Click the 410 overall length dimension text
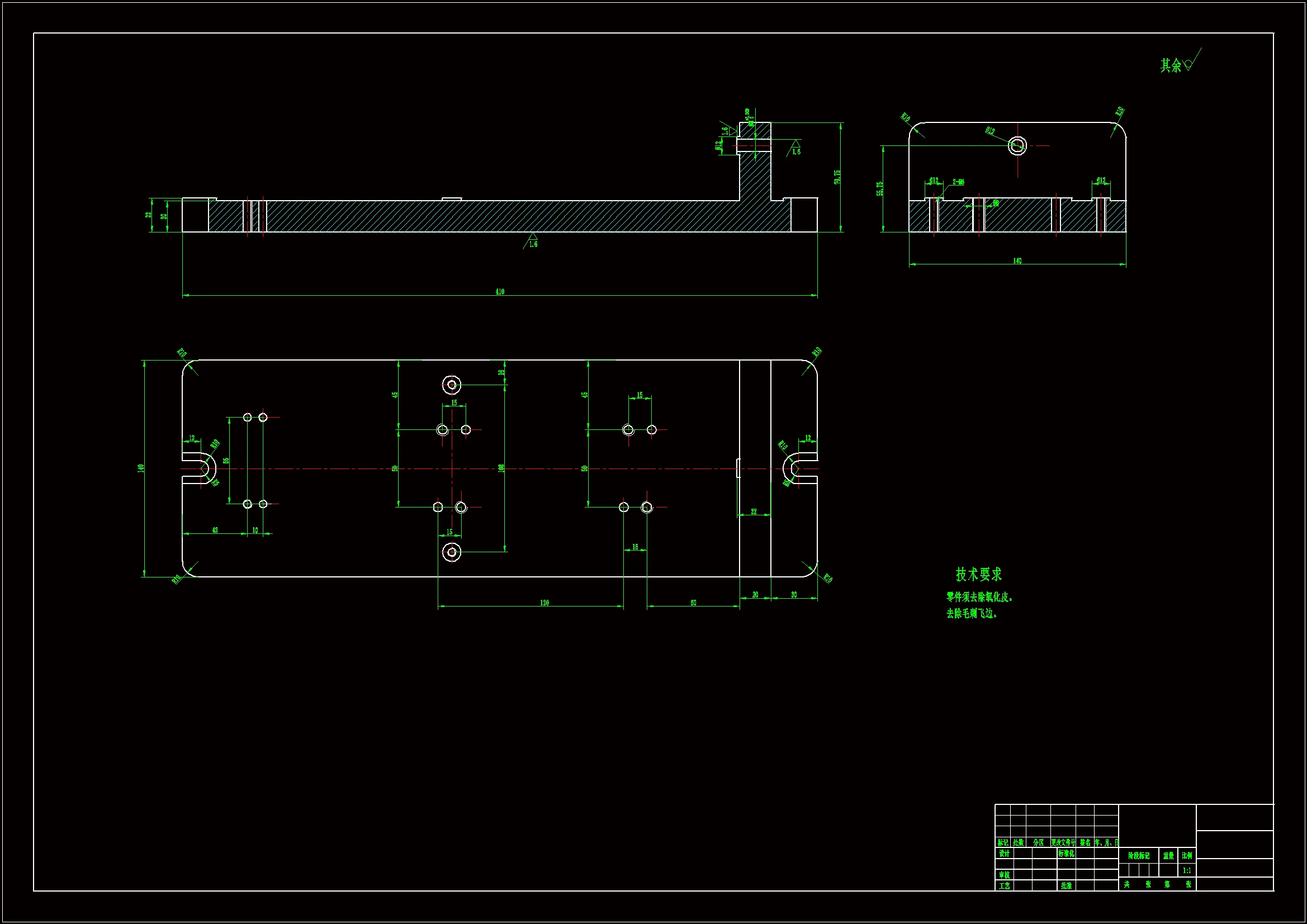Image resolution: width=1307 pixels, height=924 pixels. 499,291
